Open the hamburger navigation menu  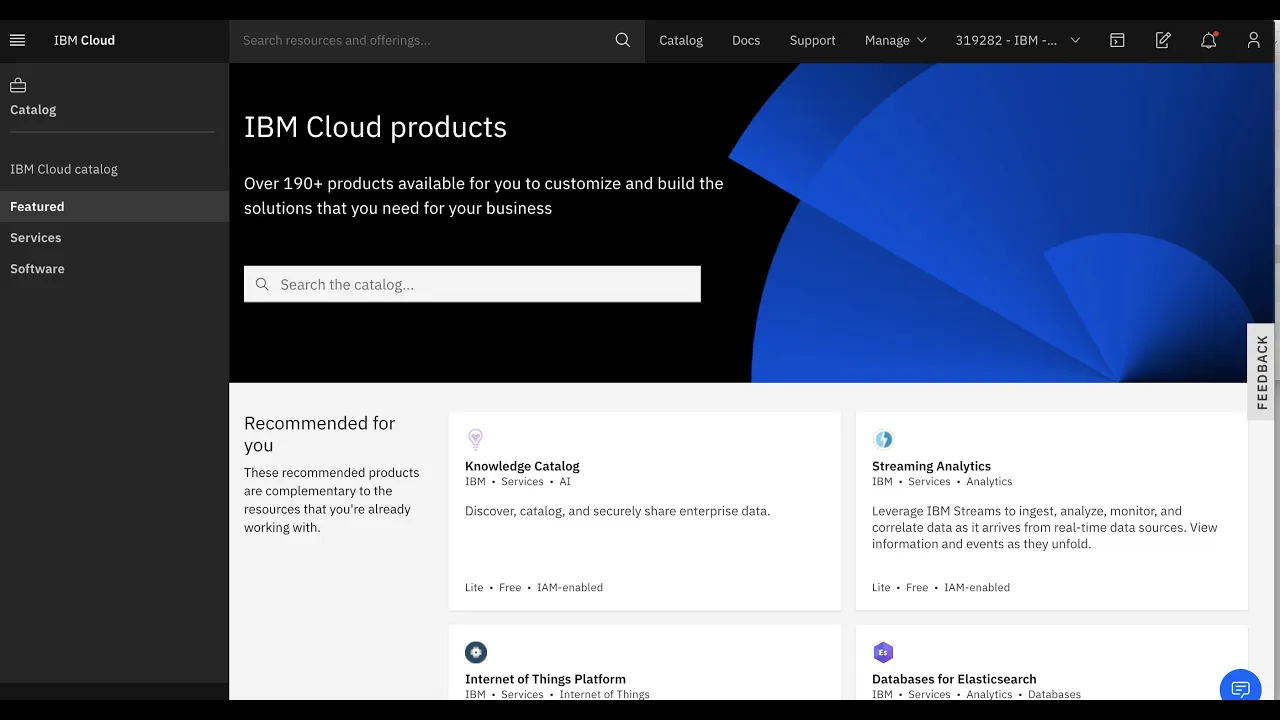coord(17,40)
